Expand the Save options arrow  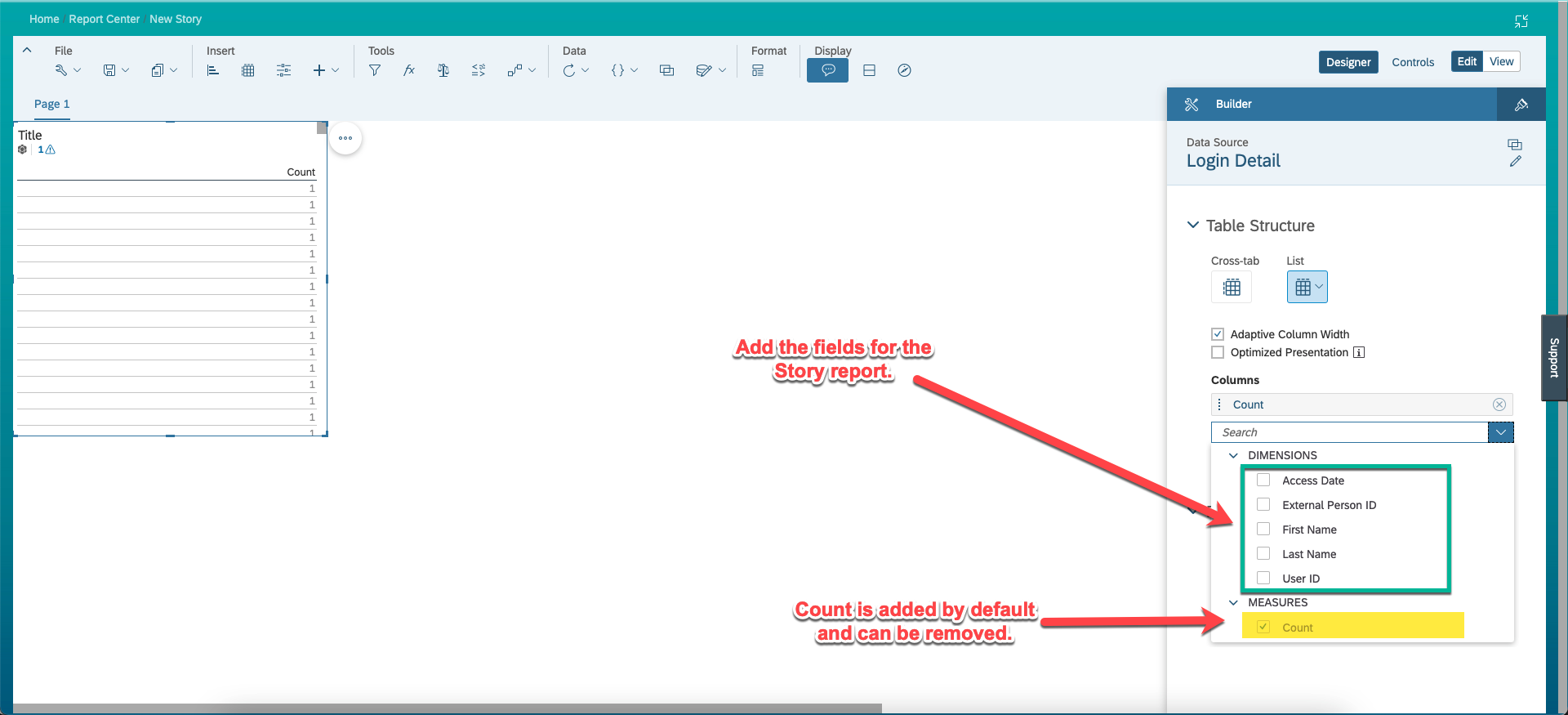(126, 70)
